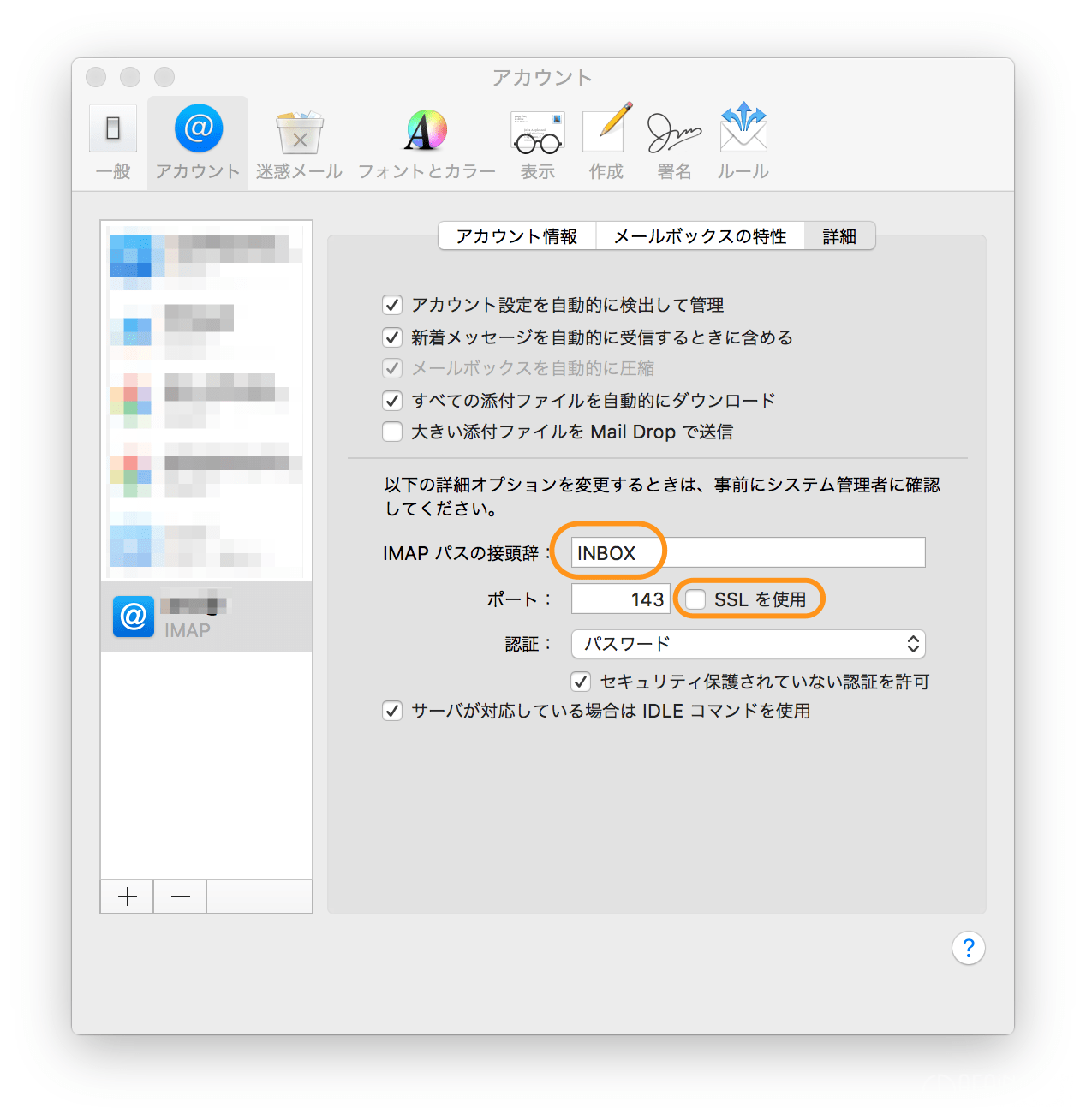This screenshot has width=1086, height=1120.
Task: Click the help question mark button
Action: click(969, 948)
